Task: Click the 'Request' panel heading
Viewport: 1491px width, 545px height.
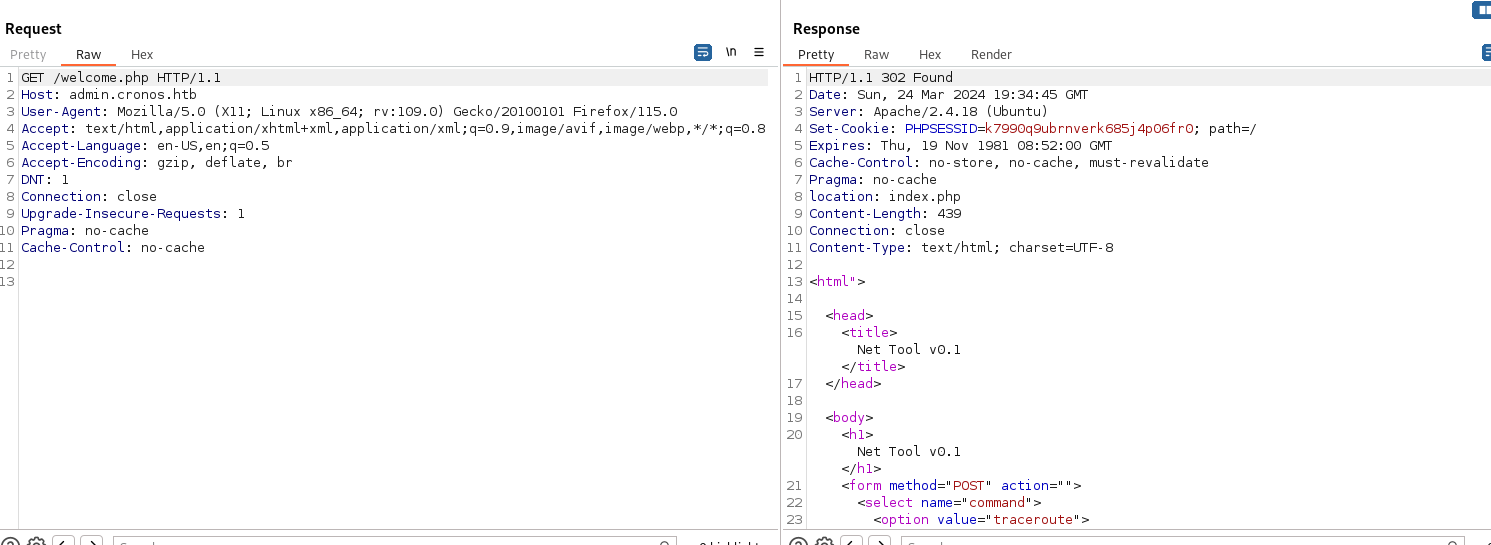Action: (33, 29)
